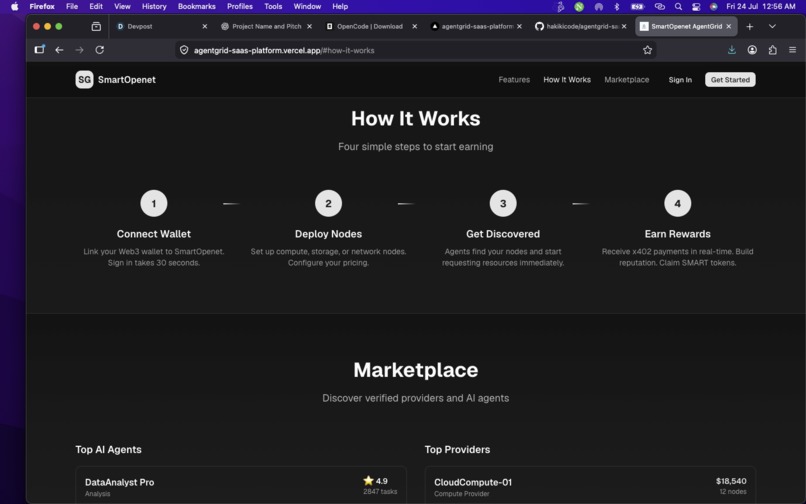Click the URL address bar field
Image resolution: width=806 pixels, height=504 pixels.
point(415,50)
